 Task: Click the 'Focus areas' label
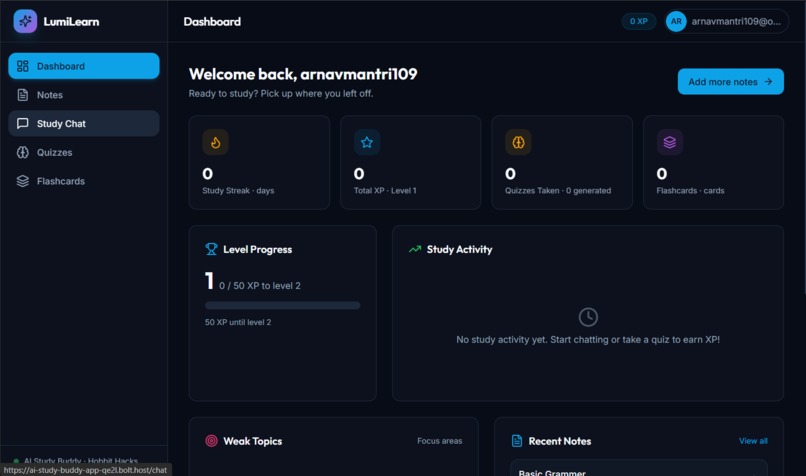[439, 441]
